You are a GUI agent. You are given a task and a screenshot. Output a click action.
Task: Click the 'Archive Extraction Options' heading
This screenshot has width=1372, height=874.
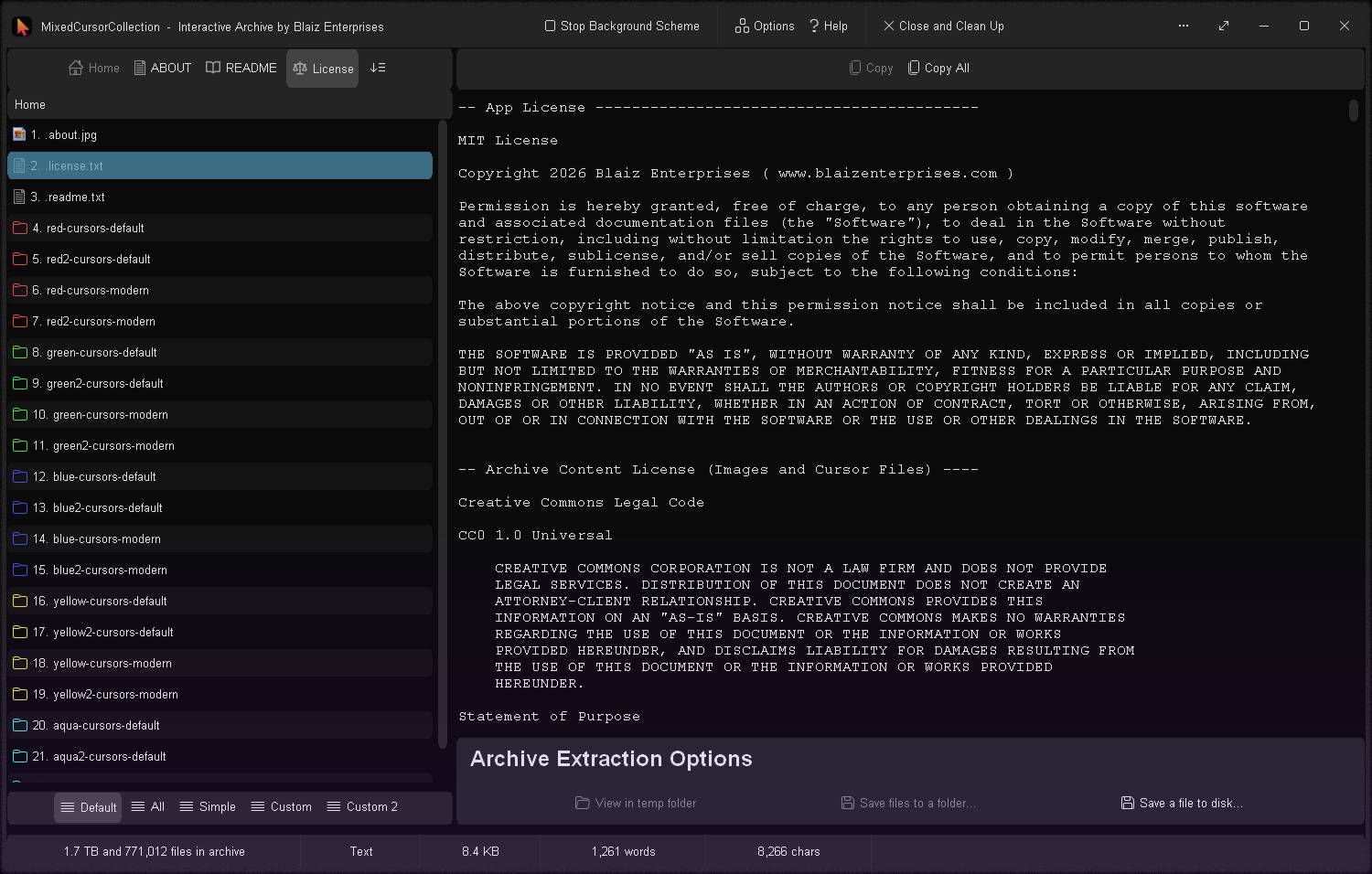click(x=611, y=759)
